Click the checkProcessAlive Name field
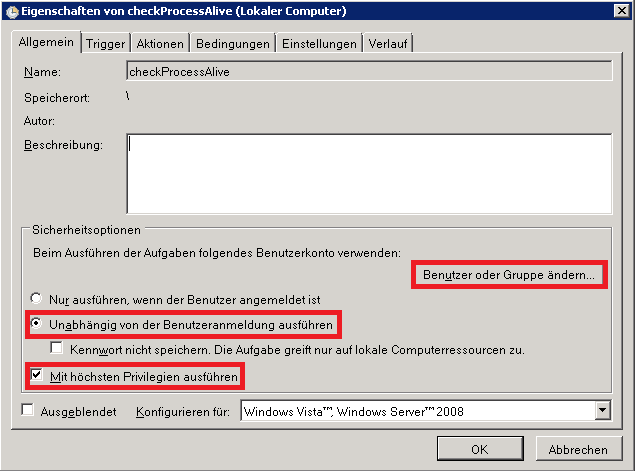 368,72
